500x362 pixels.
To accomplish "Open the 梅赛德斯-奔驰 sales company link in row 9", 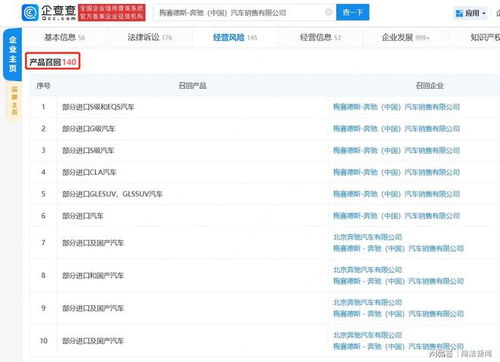I will point(398,314).
